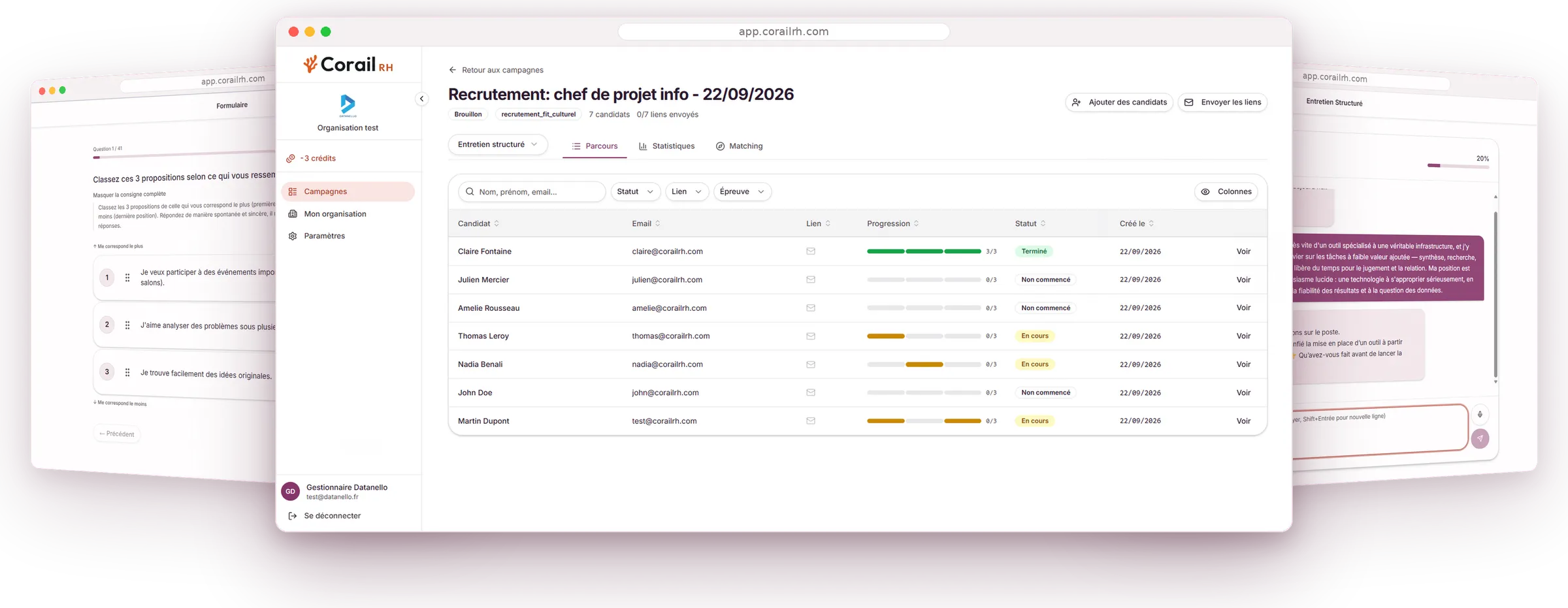Collapse the sidebar with the chevron button
The width and height of the screenshot is (1568, 608).
pos(421,99)
